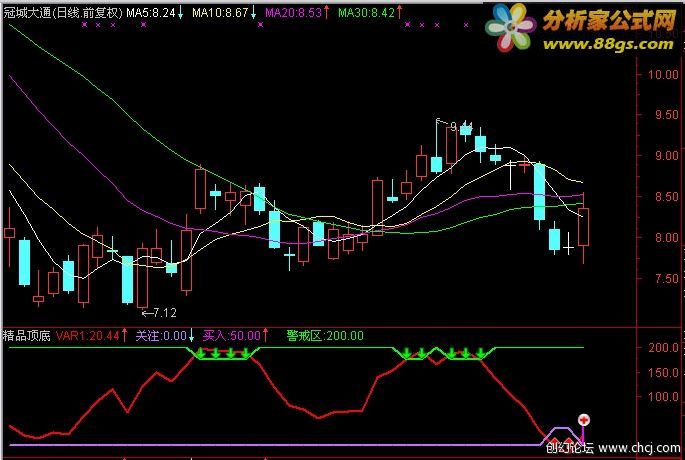685x460 pixels.
Task: Click the 9.44 highest price label
Action: [x=460, y=127]
